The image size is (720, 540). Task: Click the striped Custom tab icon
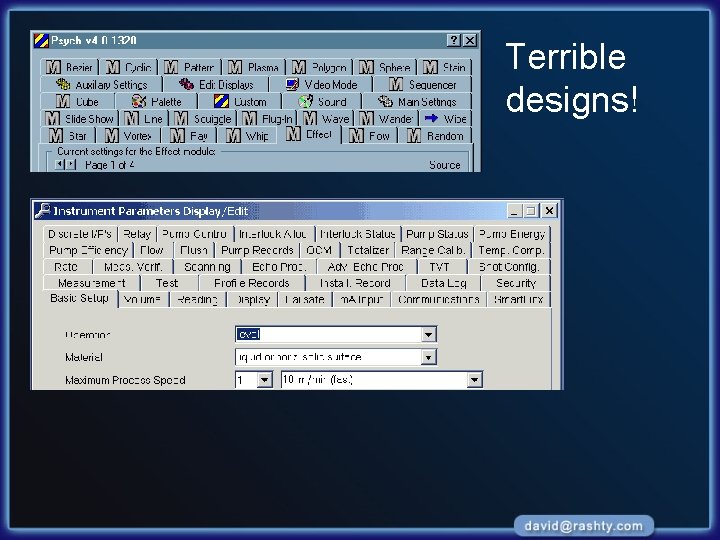[x=221, y=101]
